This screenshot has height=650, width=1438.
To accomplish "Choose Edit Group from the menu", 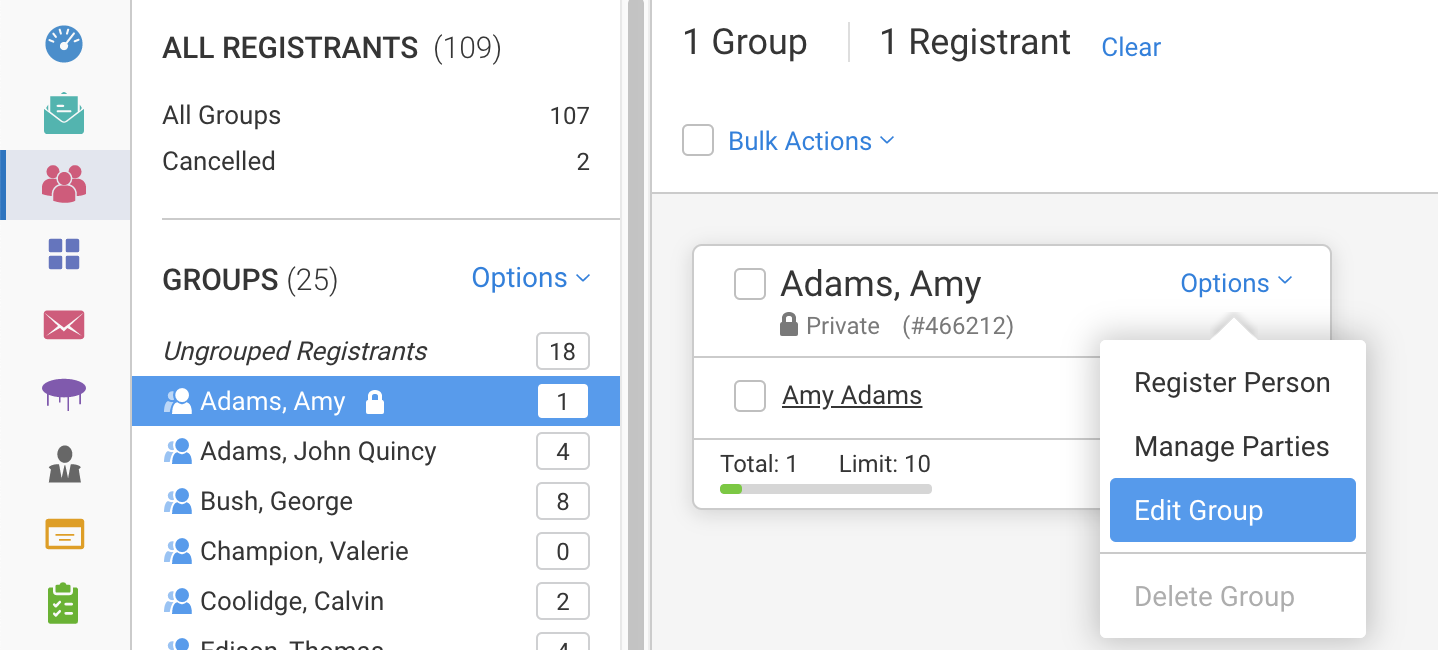I will [x=1232, y=511].
